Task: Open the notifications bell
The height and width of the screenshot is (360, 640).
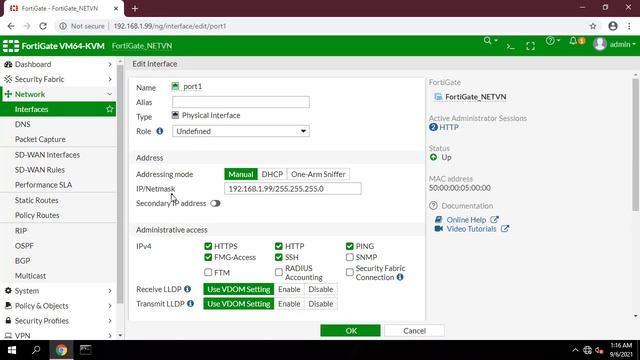Action: (x=573, y=41)
